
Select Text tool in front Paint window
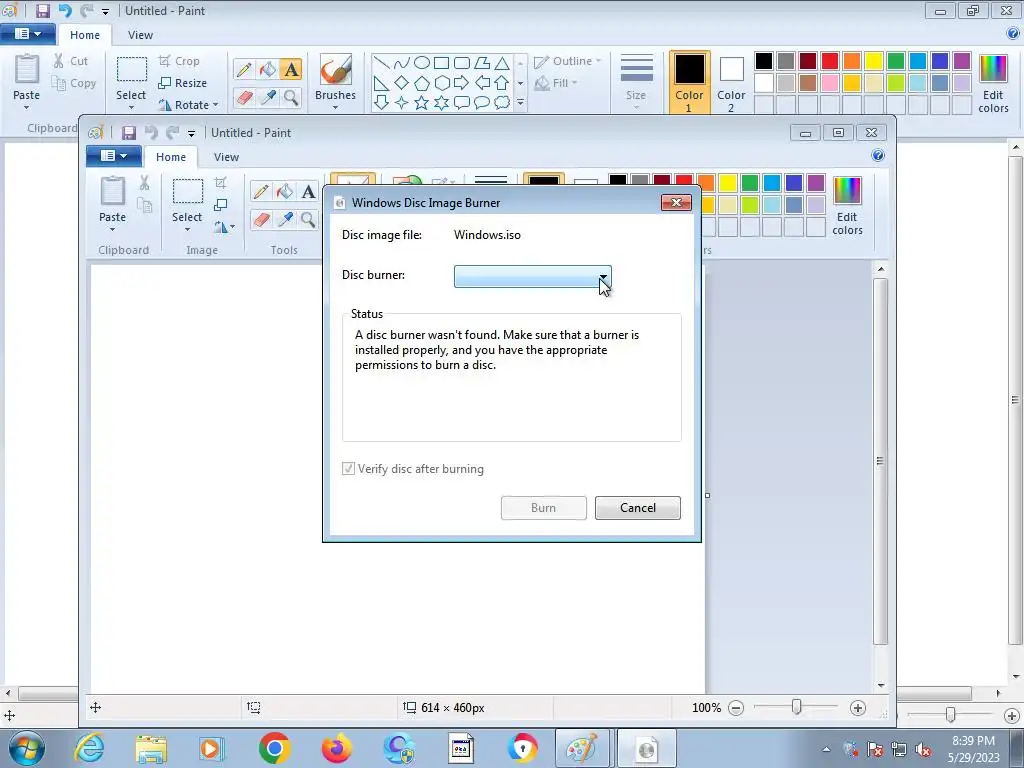point(308,191)
